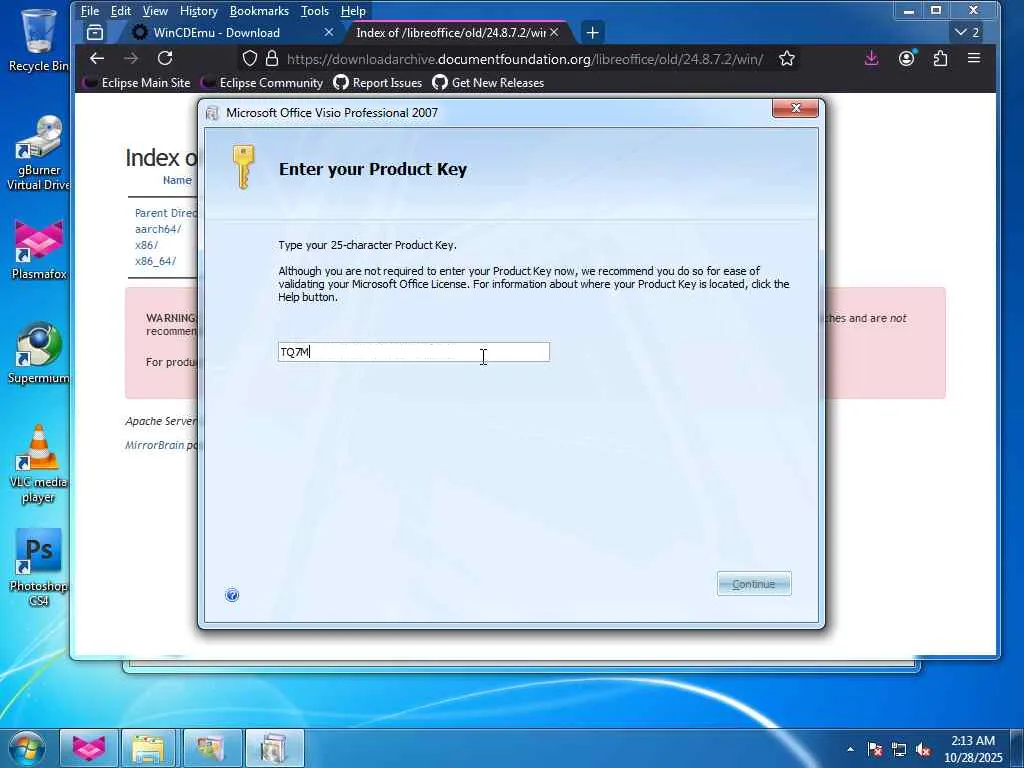Click the MirrorBrain link

[155, 445]
